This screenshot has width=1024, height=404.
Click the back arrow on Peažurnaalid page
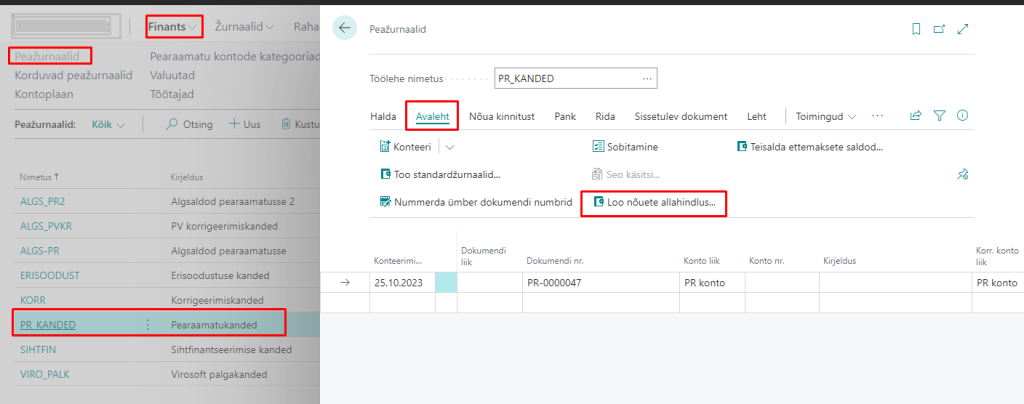pos(345,29)
